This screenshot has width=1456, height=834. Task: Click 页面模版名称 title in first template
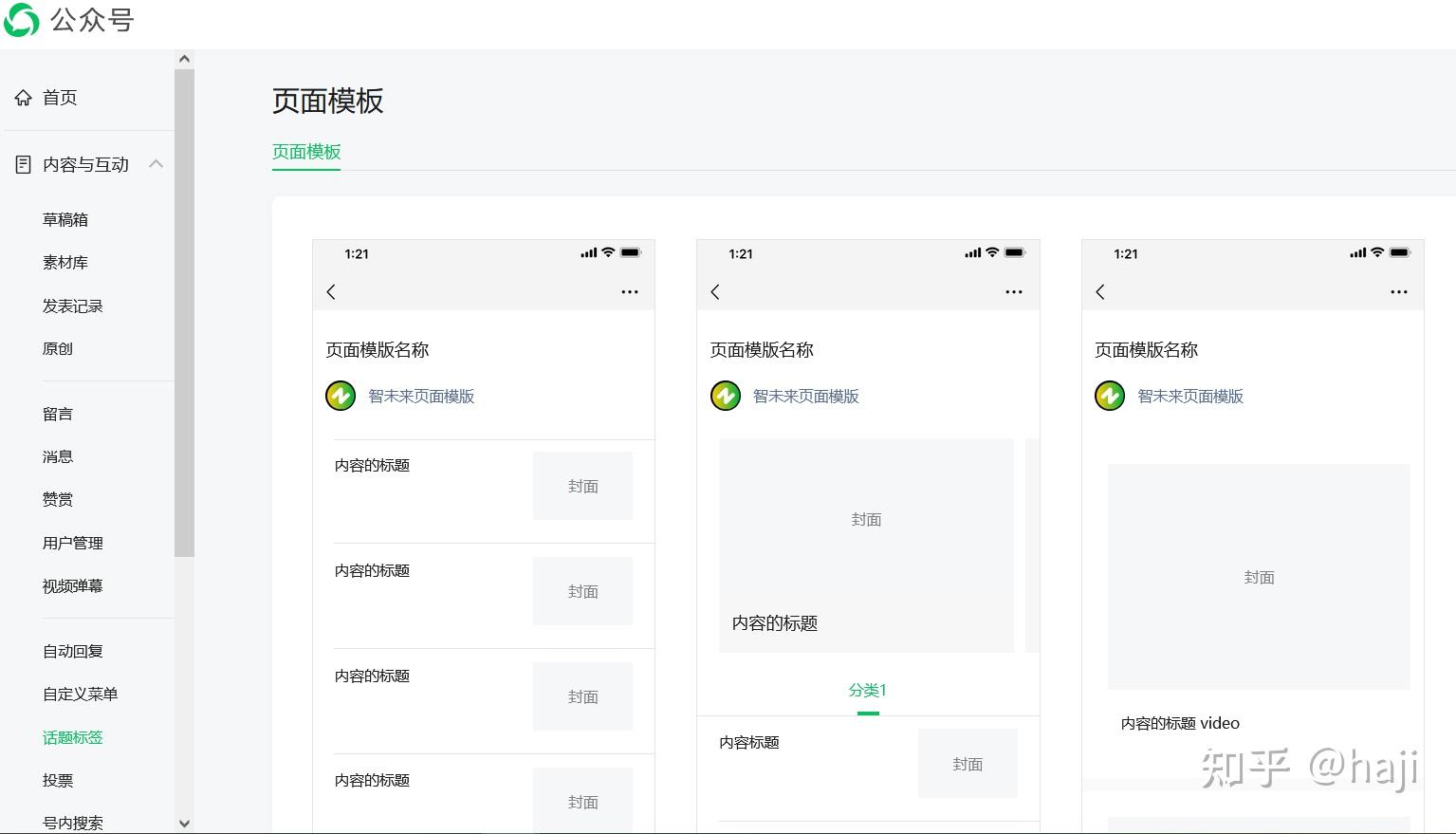click(378, 350)
